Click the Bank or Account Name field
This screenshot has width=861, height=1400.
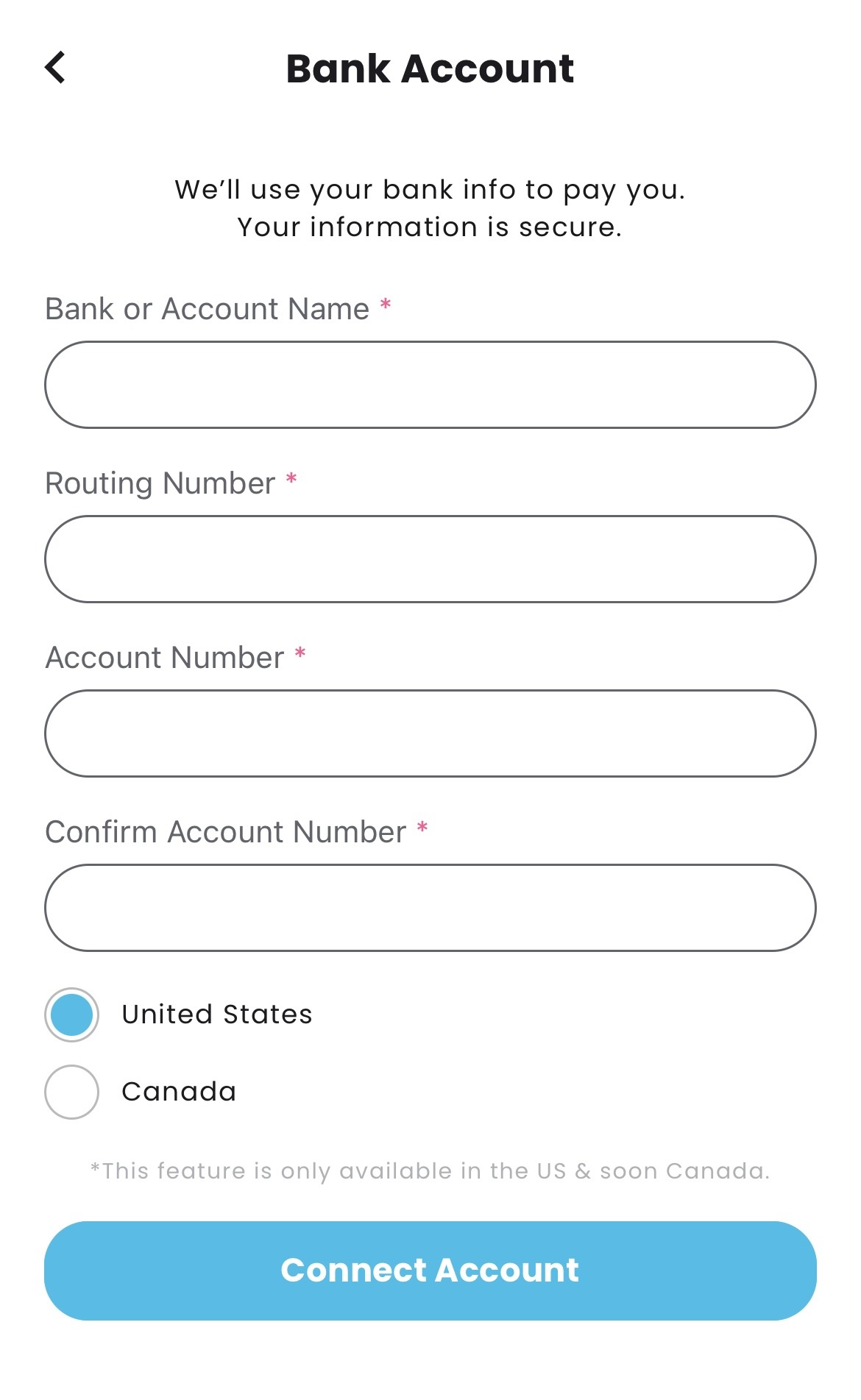coord(430,385)
